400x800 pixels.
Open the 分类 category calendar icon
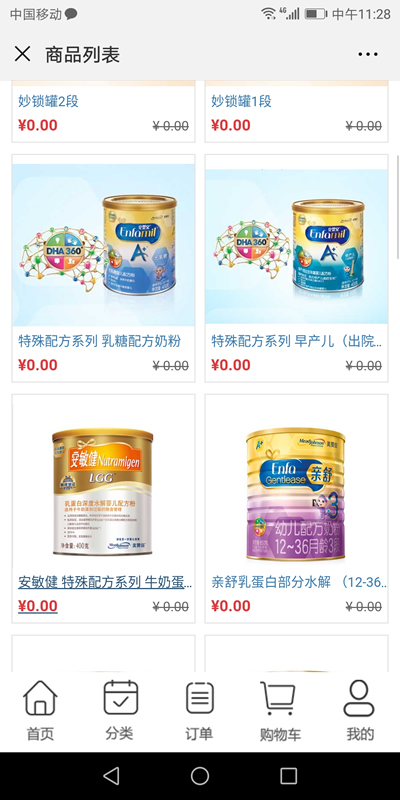120,711
